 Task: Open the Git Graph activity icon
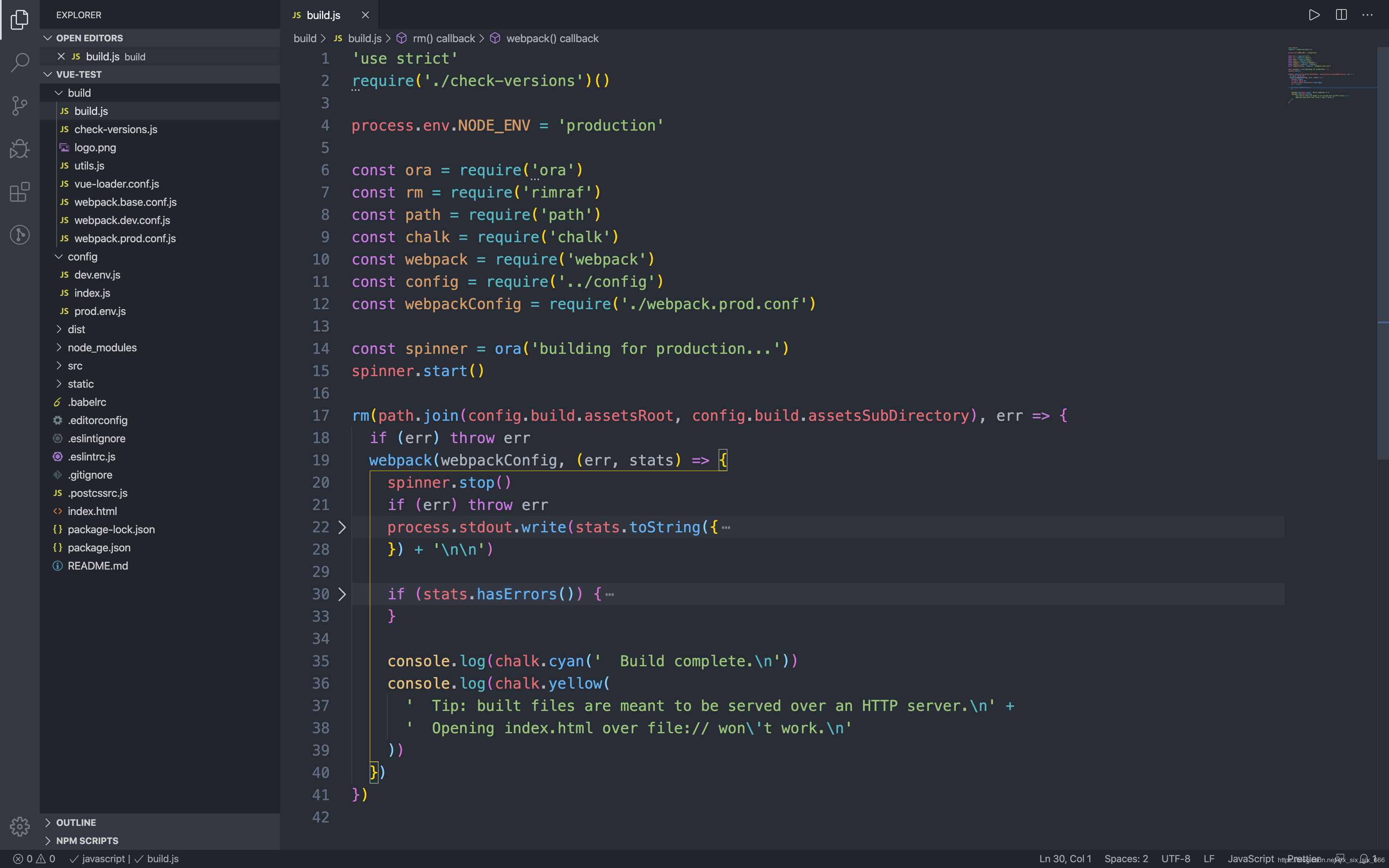point(19,235)
